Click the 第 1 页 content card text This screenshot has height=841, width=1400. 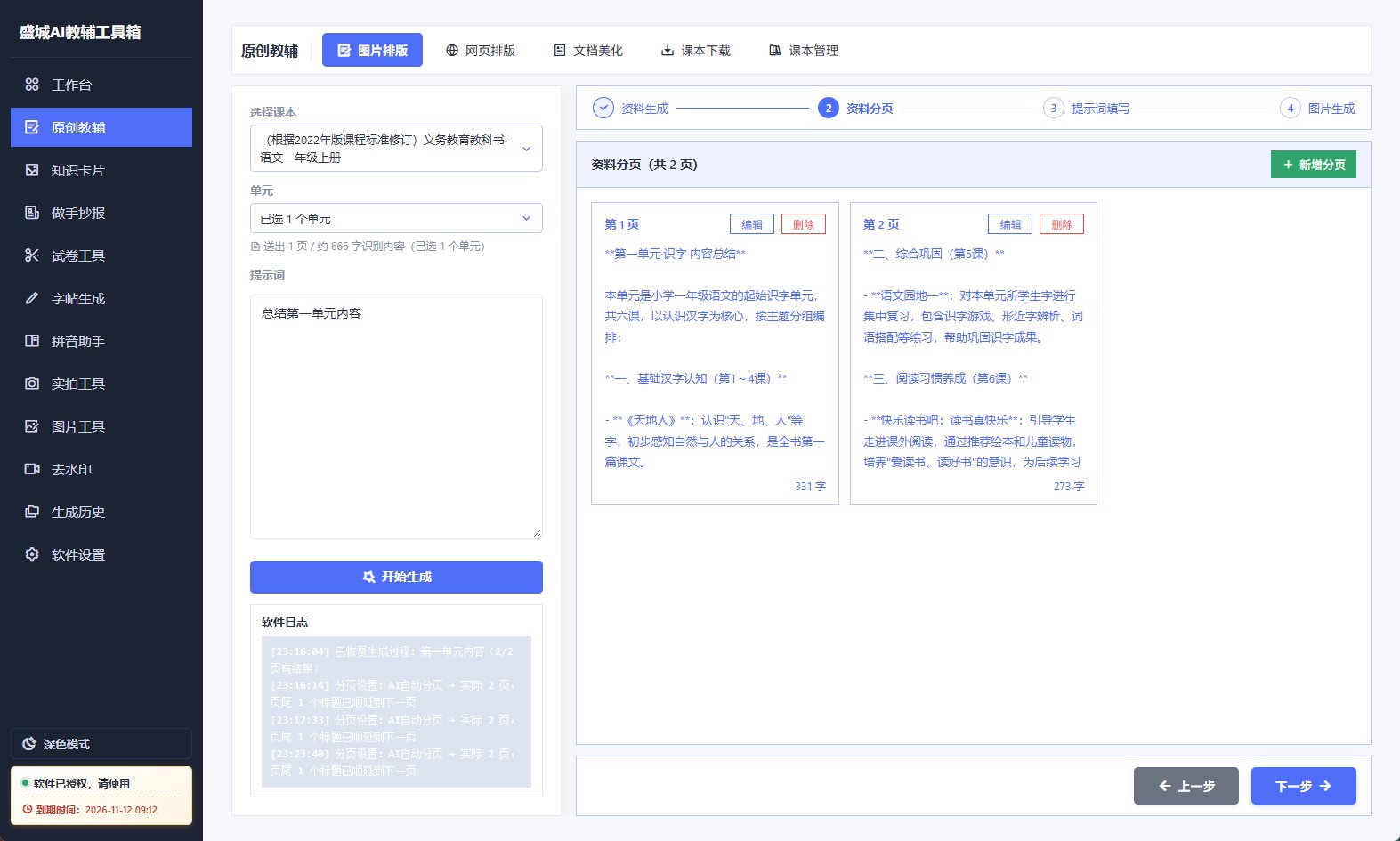715,358
